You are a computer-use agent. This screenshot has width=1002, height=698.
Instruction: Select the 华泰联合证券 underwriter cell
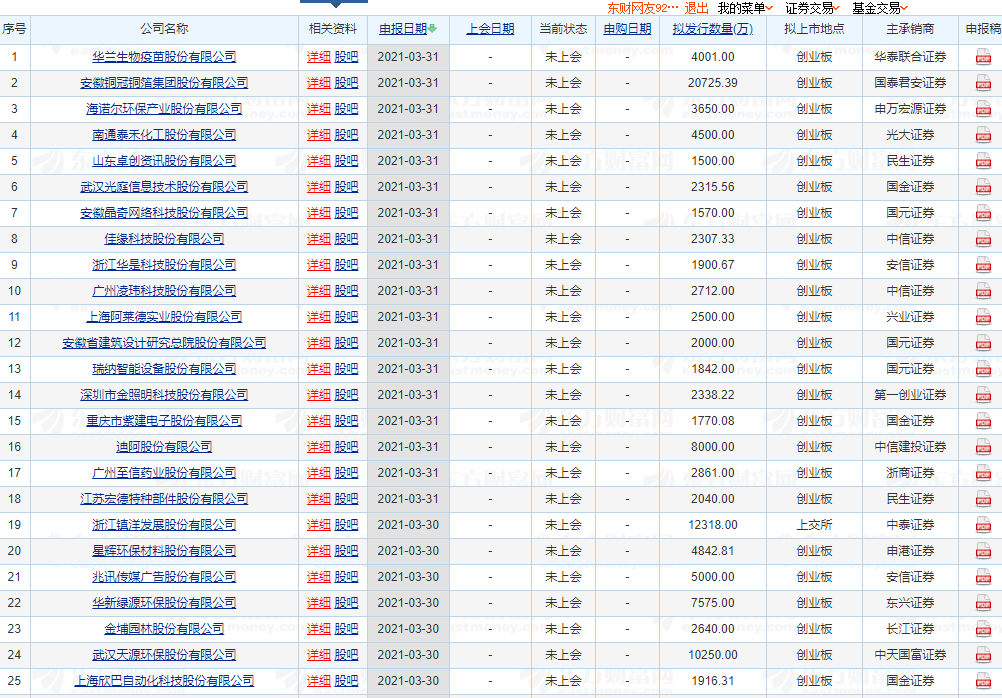tap(911, 57)
